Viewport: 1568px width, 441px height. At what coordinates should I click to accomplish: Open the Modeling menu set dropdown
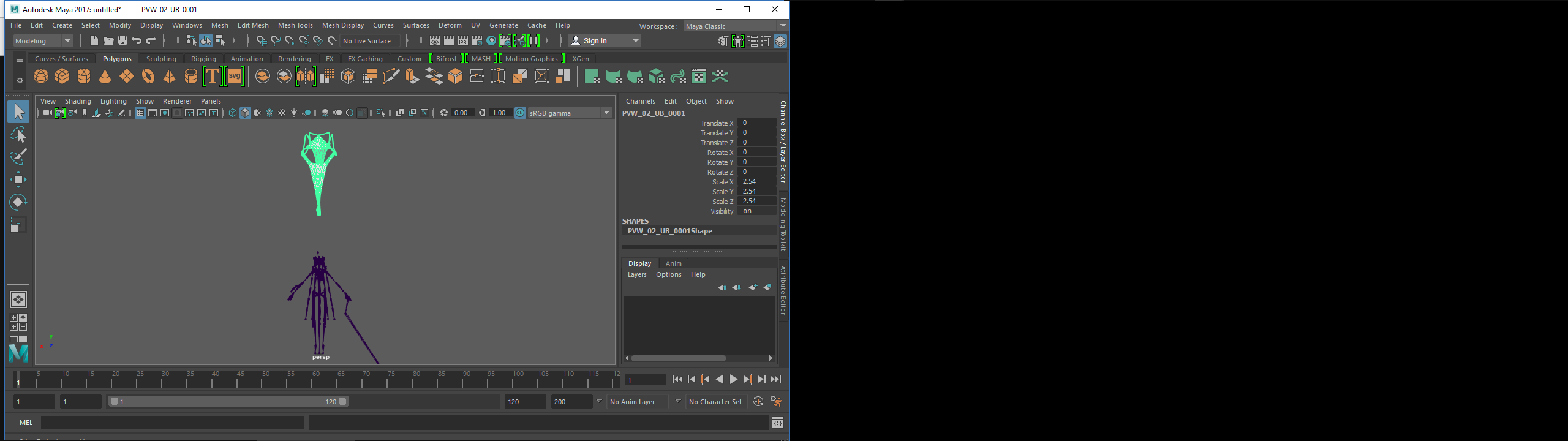click(43, 41)
